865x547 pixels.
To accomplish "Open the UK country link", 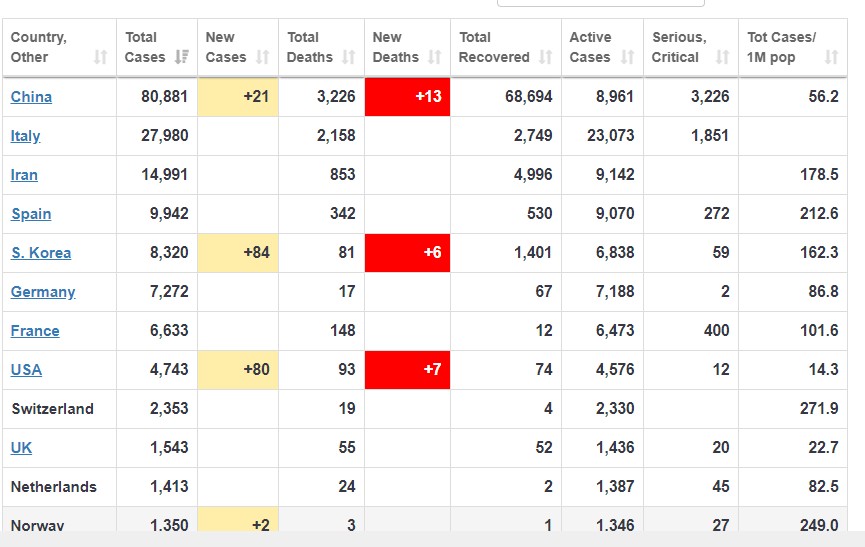I will coord(21,448).
